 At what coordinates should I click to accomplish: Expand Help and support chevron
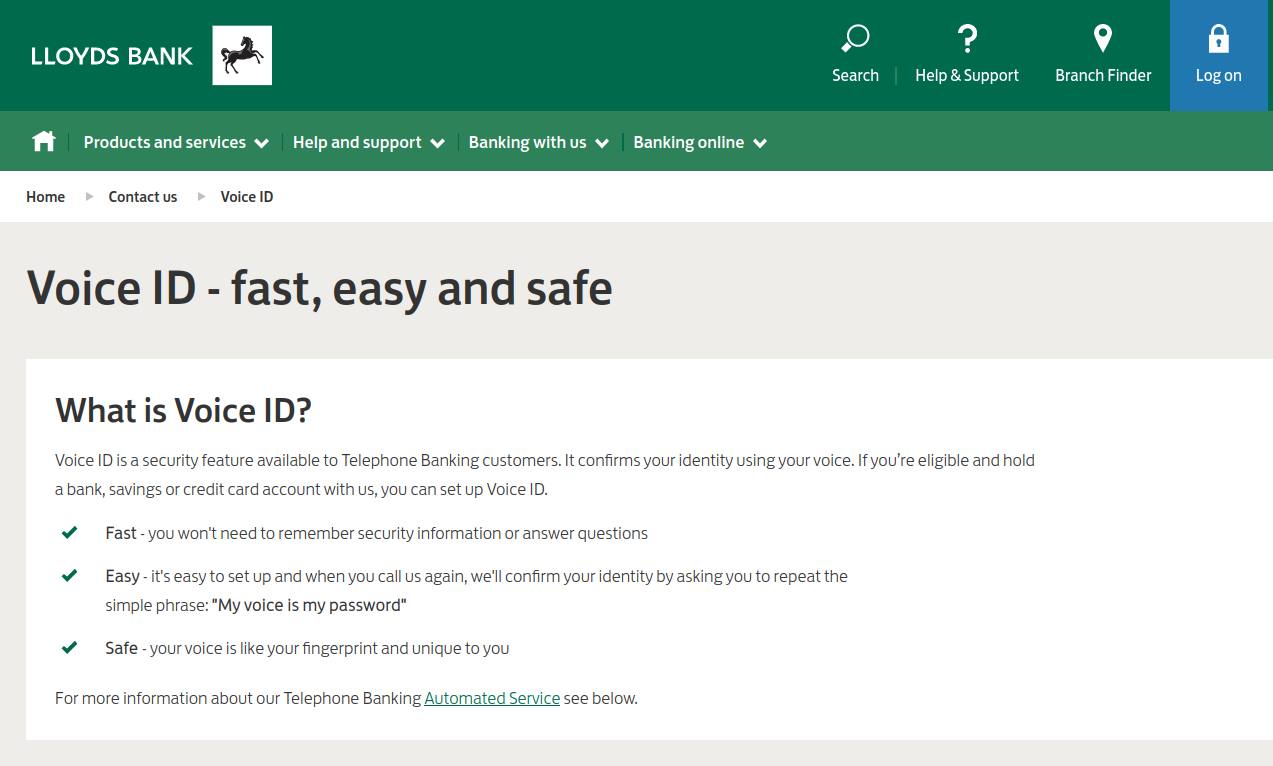(437, 143)
